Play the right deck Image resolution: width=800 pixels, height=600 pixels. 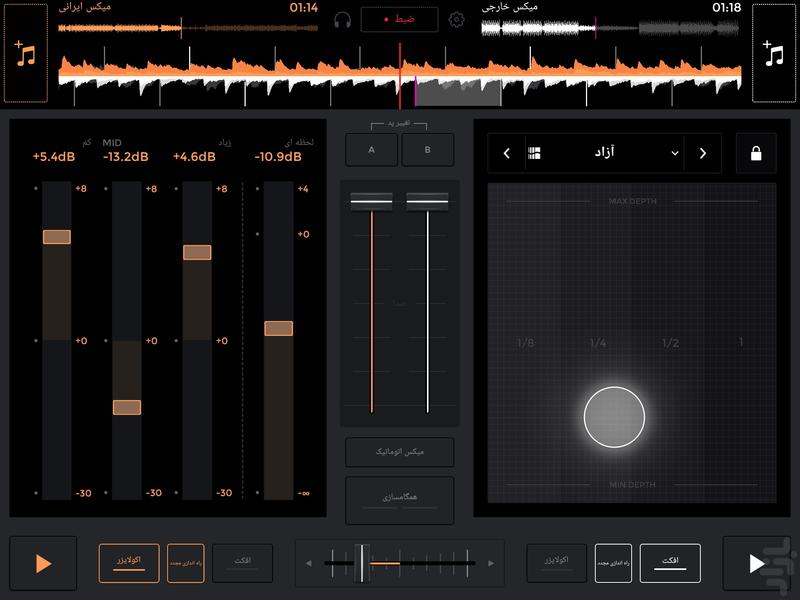point(756,563)
